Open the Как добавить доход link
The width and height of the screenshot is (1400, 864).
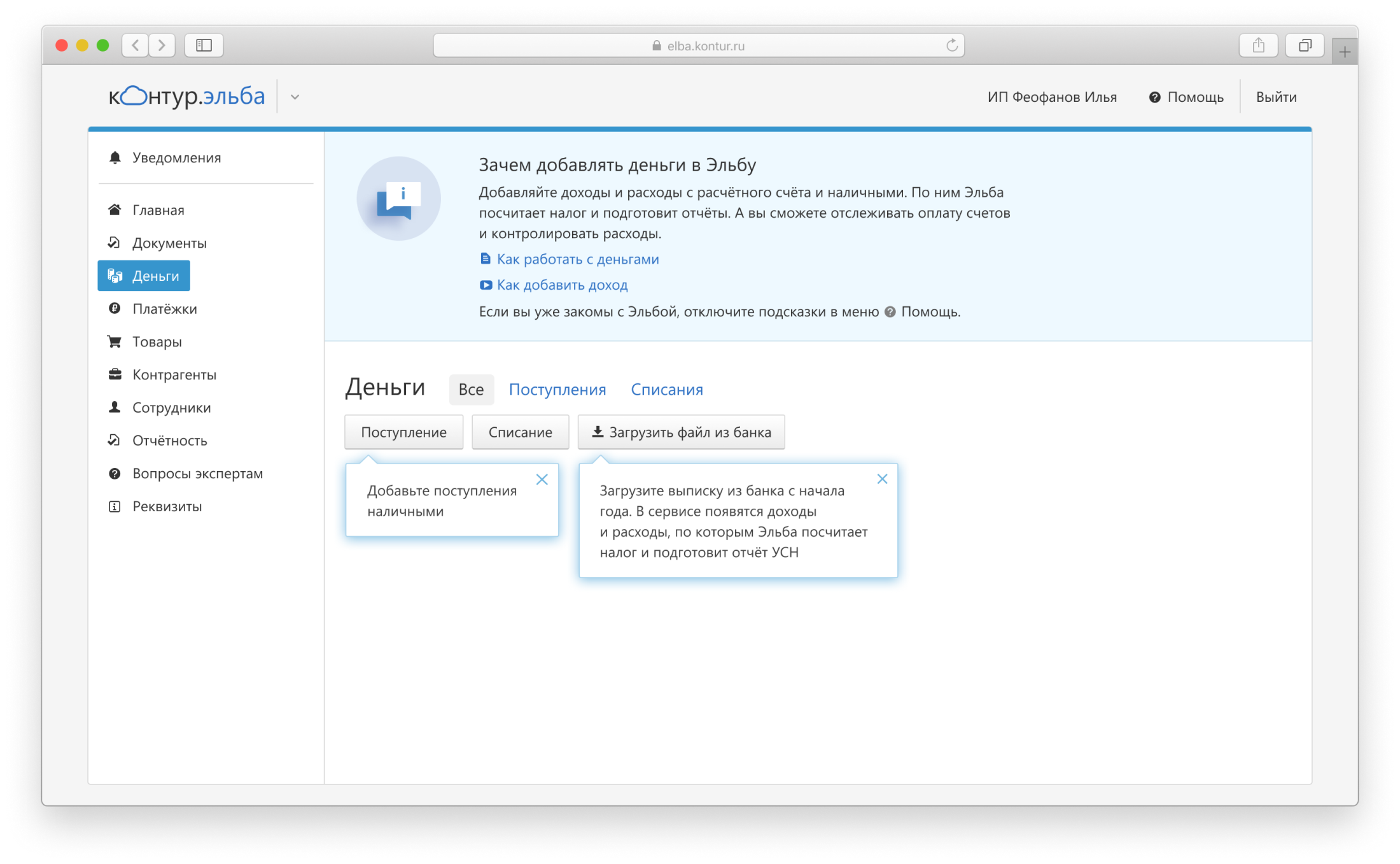pos(562,285)
